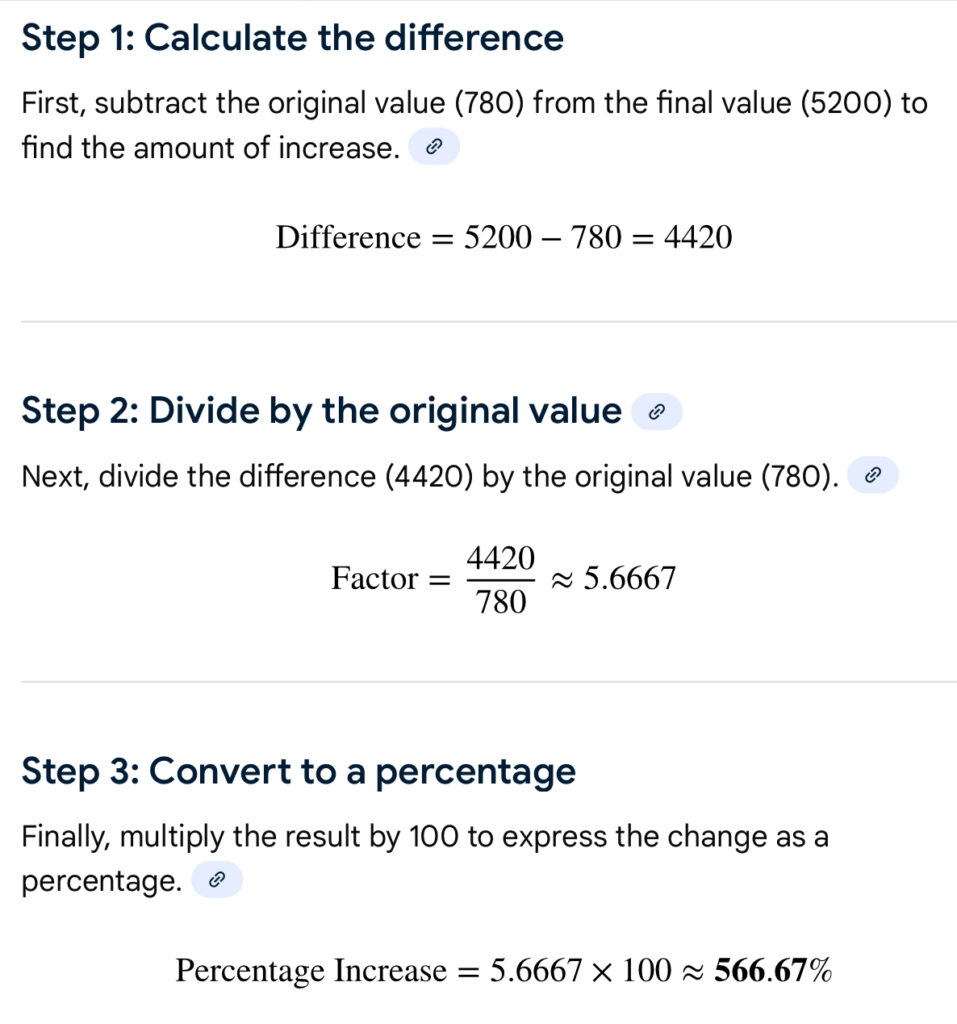Click the divider line between Step 1 and Step 2
This screenshot has height=1024, width=957.
478,322
